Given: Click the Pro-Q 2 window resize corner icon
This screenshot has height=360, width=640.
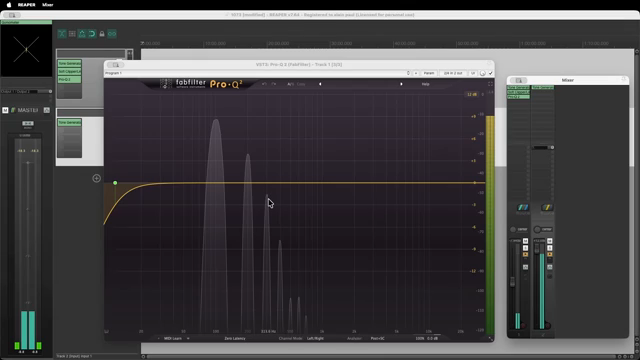Looking at the screenshot, I should pyautogui.click(x=490, y=338).
